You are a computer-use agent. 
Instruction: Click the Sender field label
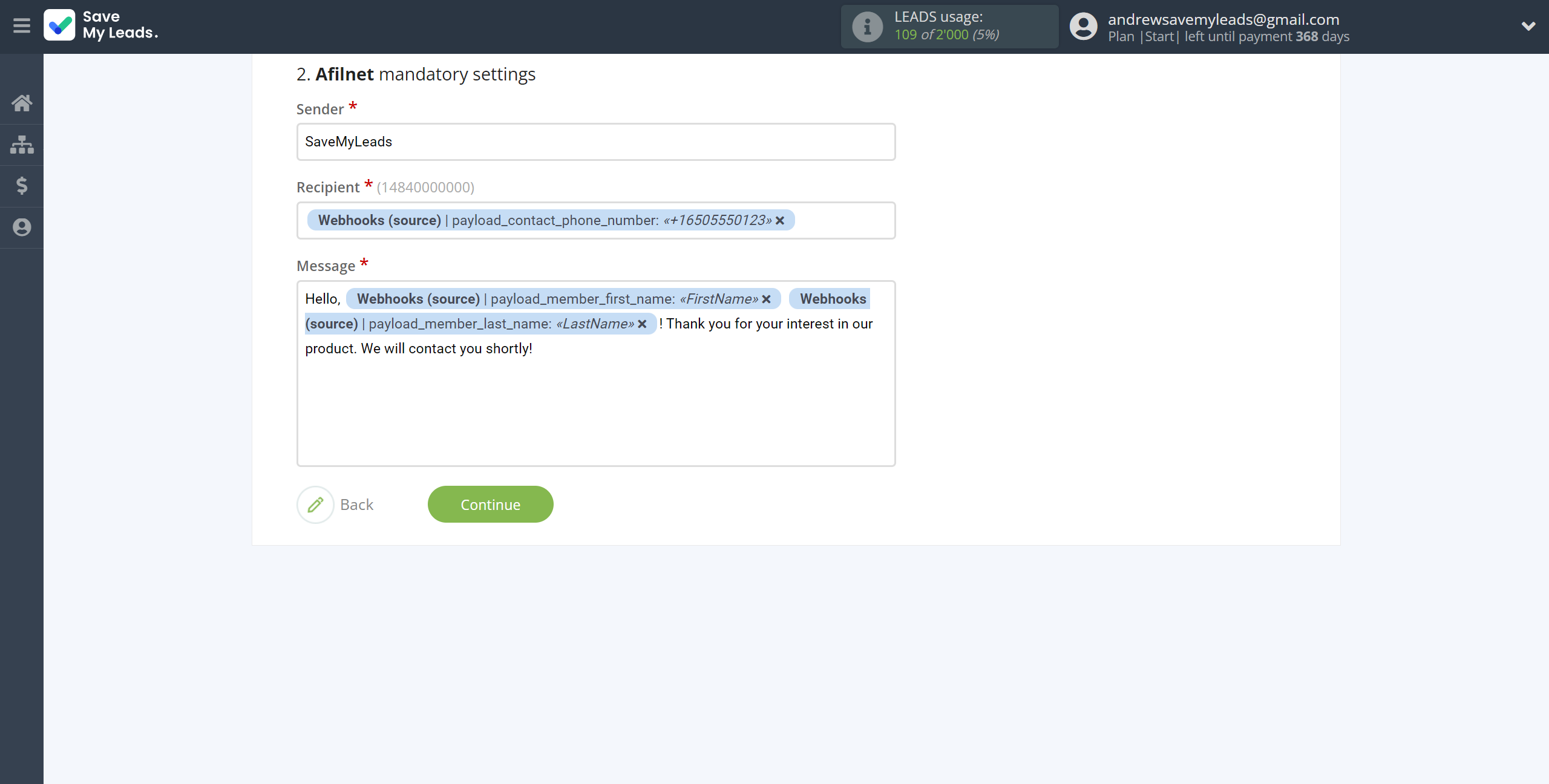pos(320,109)
